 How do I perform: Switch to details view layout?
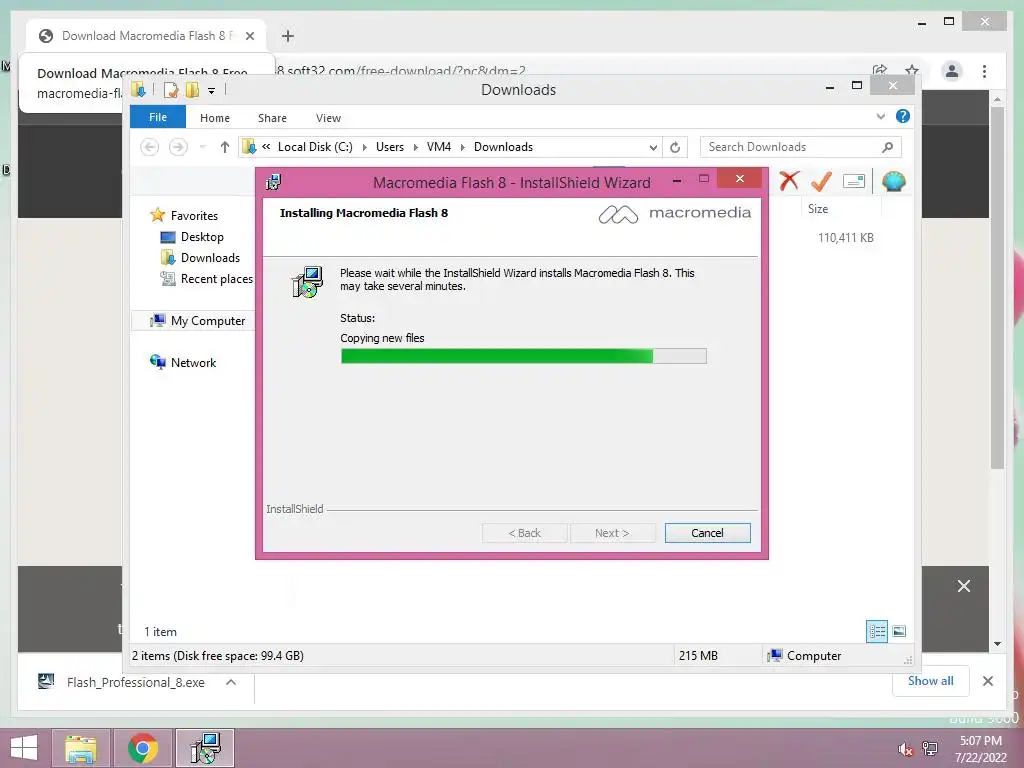coord(877,631)
